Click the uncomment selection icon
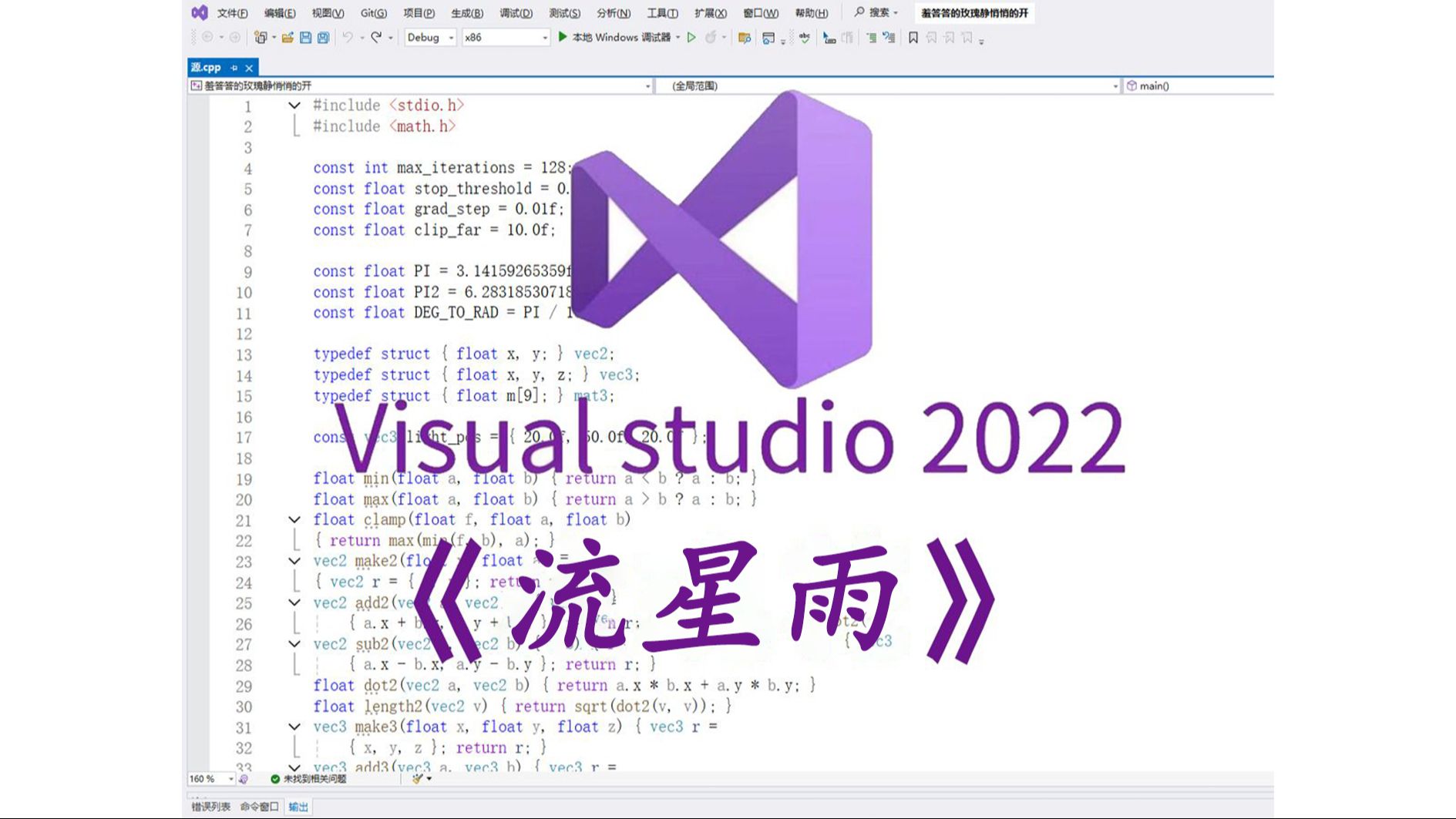 tap(848, 38)
